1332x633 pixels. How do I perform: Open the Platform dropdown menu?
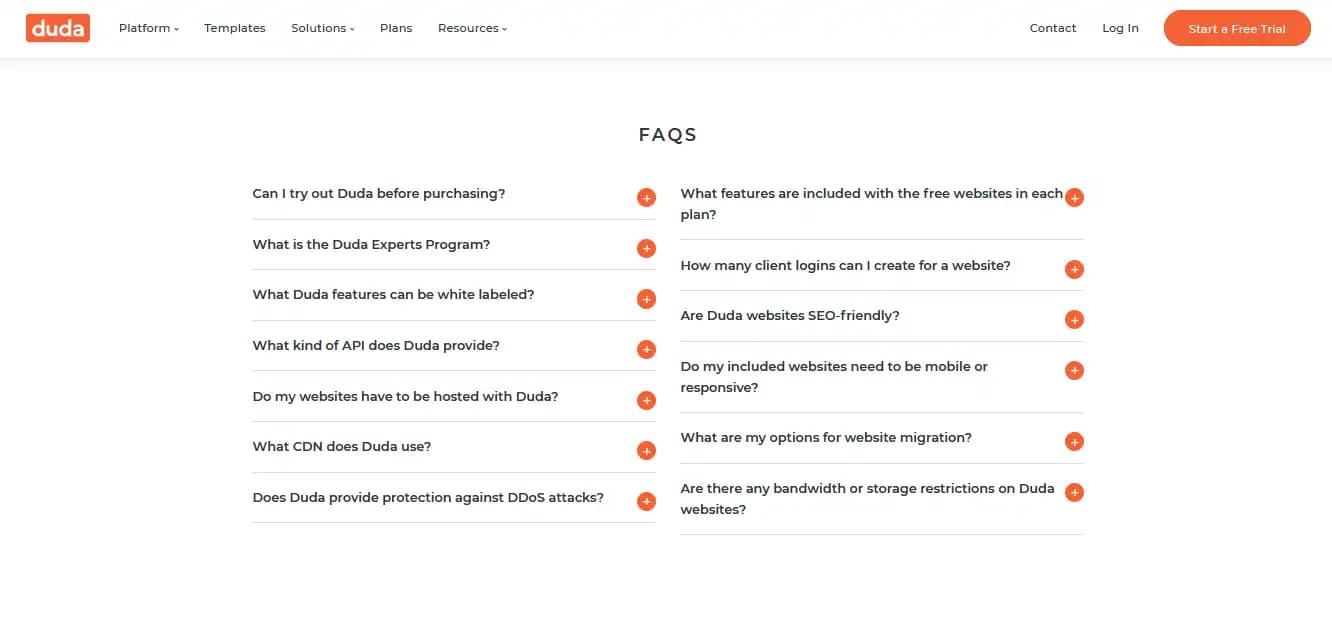coord(149,28)
